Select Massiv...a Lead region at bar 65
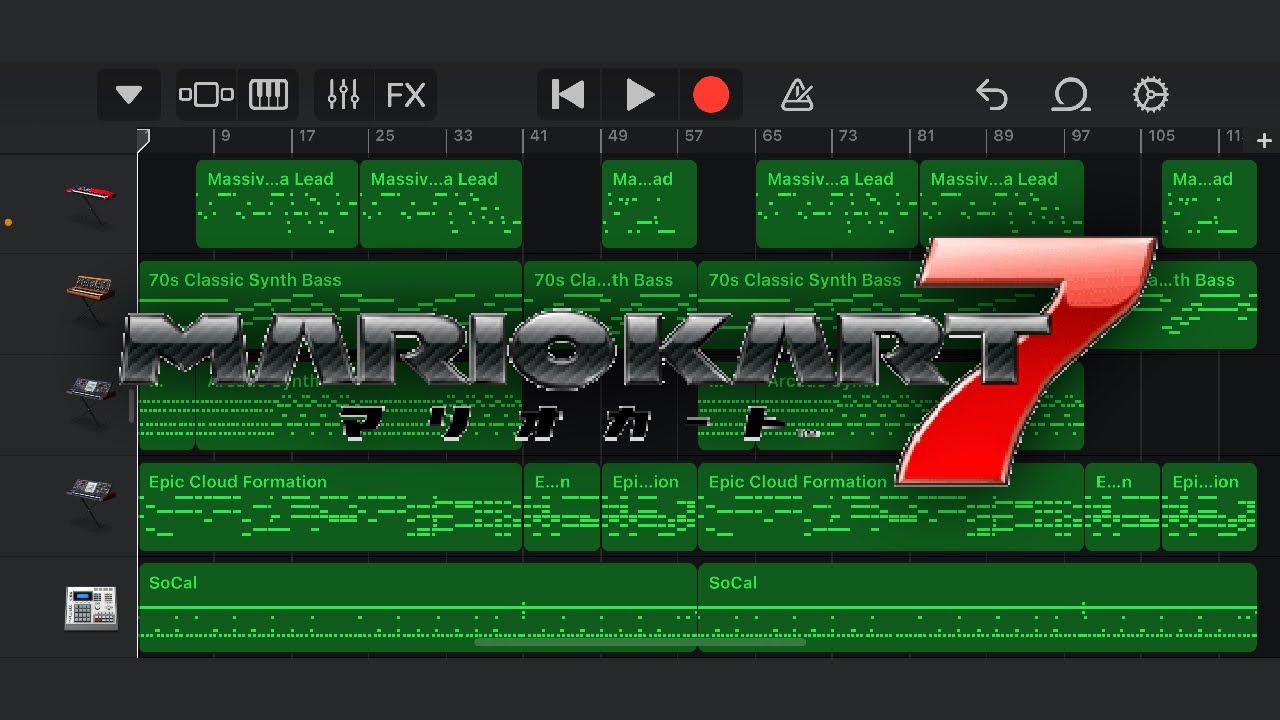Screen dimensions: 1280x720 [x=837, y=204]
